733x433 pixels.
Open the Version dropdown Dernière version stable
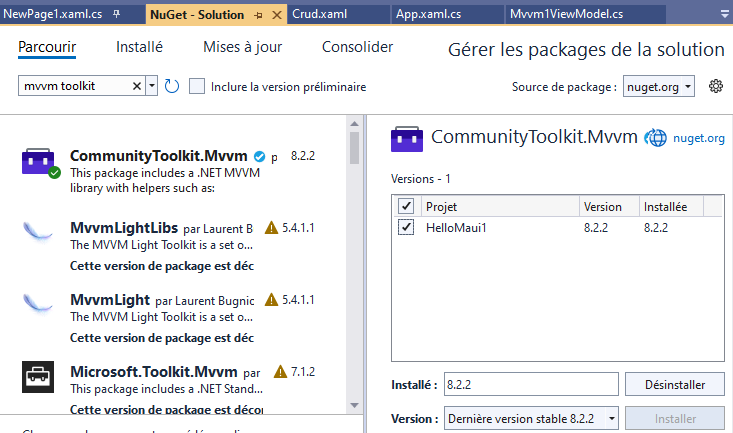[531, 419]
